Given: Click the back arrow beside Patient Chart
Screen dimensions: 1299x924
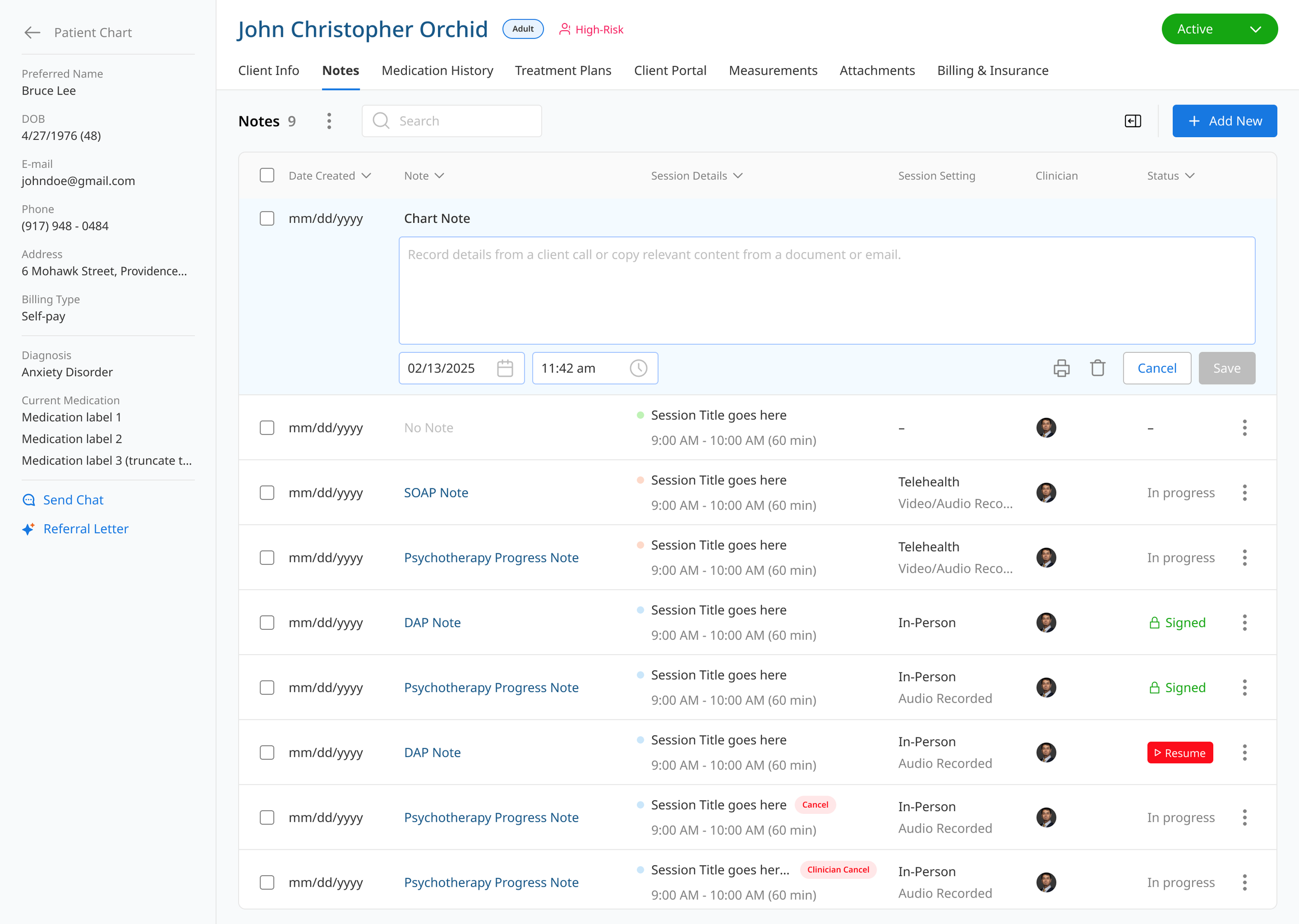Looking at the screenshot, I should [32, 32].
